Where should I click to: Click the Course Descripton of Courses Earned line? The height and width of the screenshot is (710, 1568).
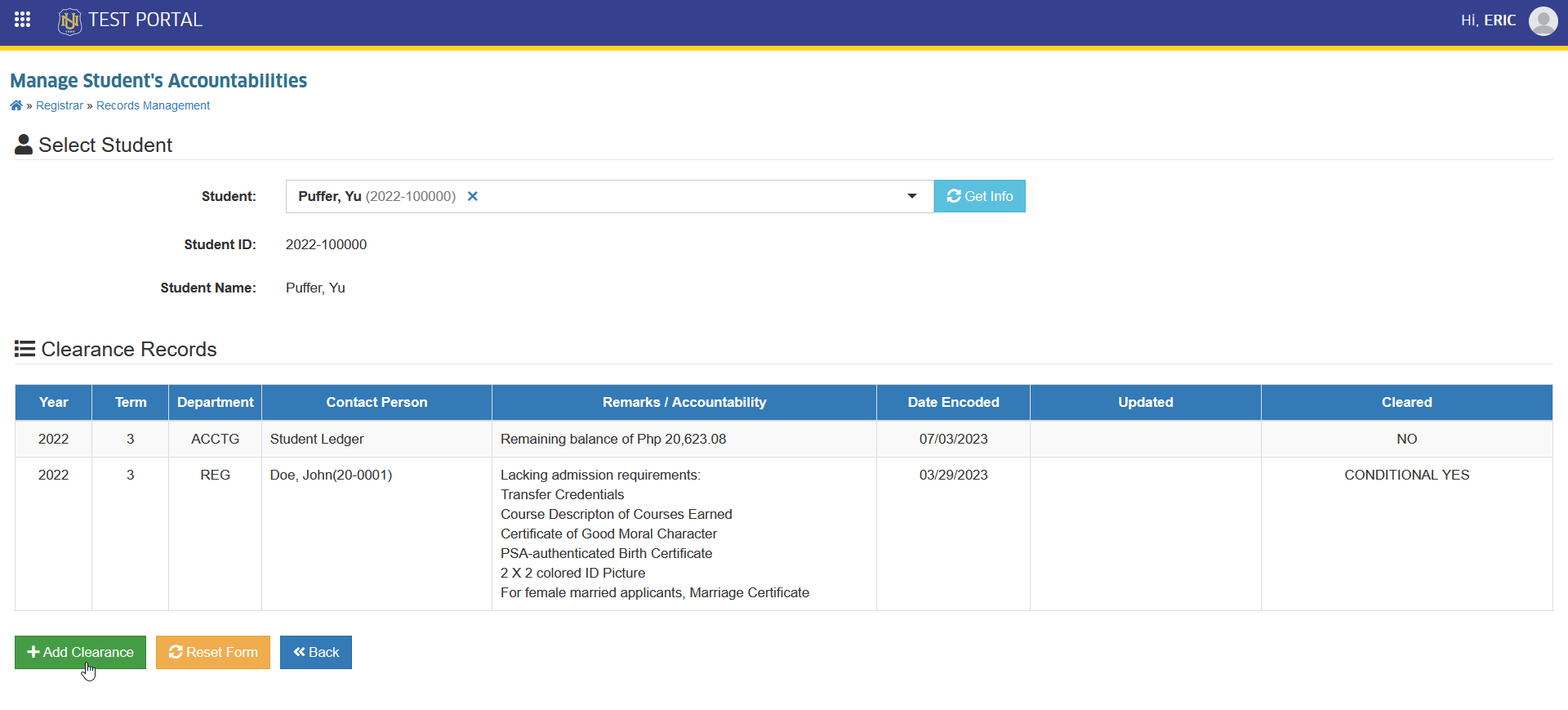[x=616, y=514]
